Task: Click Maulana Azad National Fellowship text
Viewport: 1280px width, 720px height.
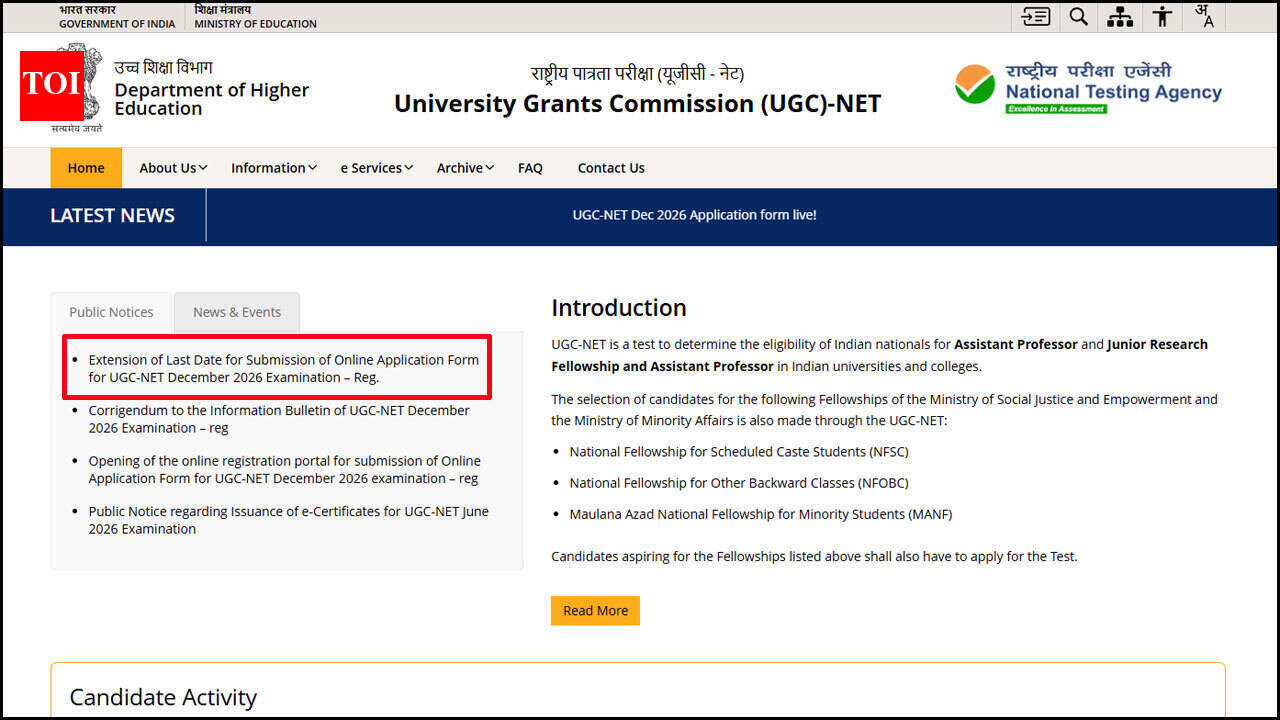Action: [x=761, y=514]
